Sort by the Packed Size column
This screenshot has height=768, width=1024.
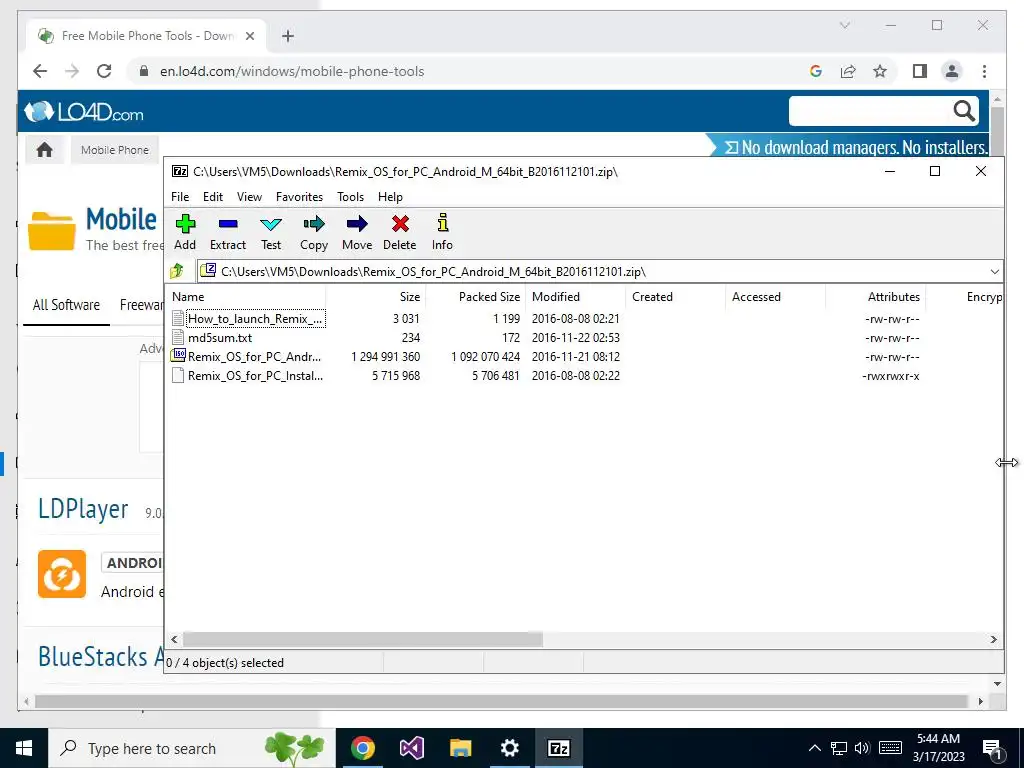(475, 296)
